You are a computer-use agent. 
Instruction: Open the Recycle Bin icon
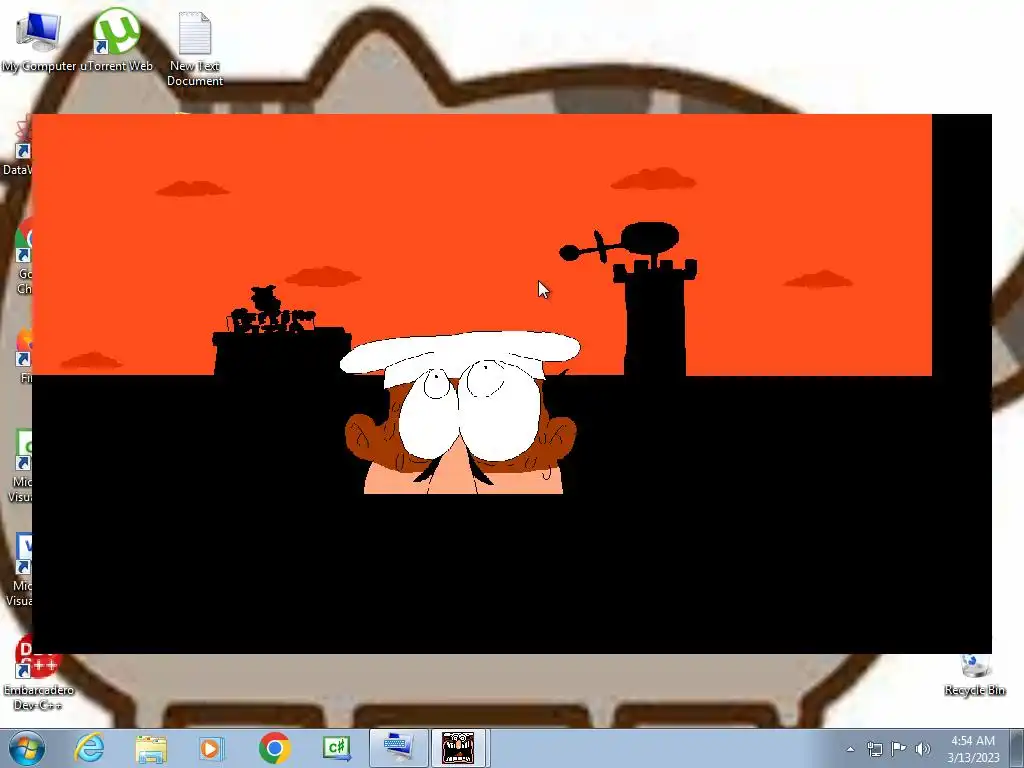(x=975, y=675)
